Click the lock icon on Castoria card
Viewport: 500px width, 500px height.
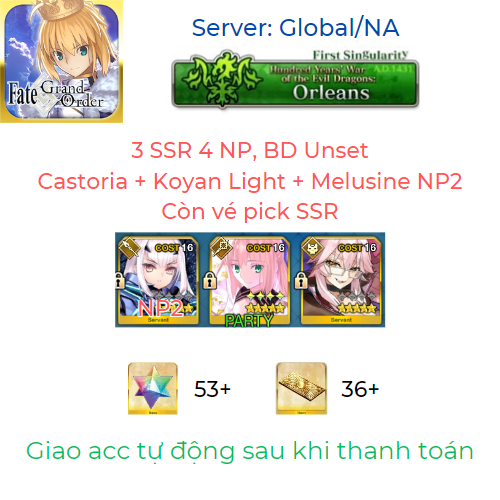click(210, 281)
